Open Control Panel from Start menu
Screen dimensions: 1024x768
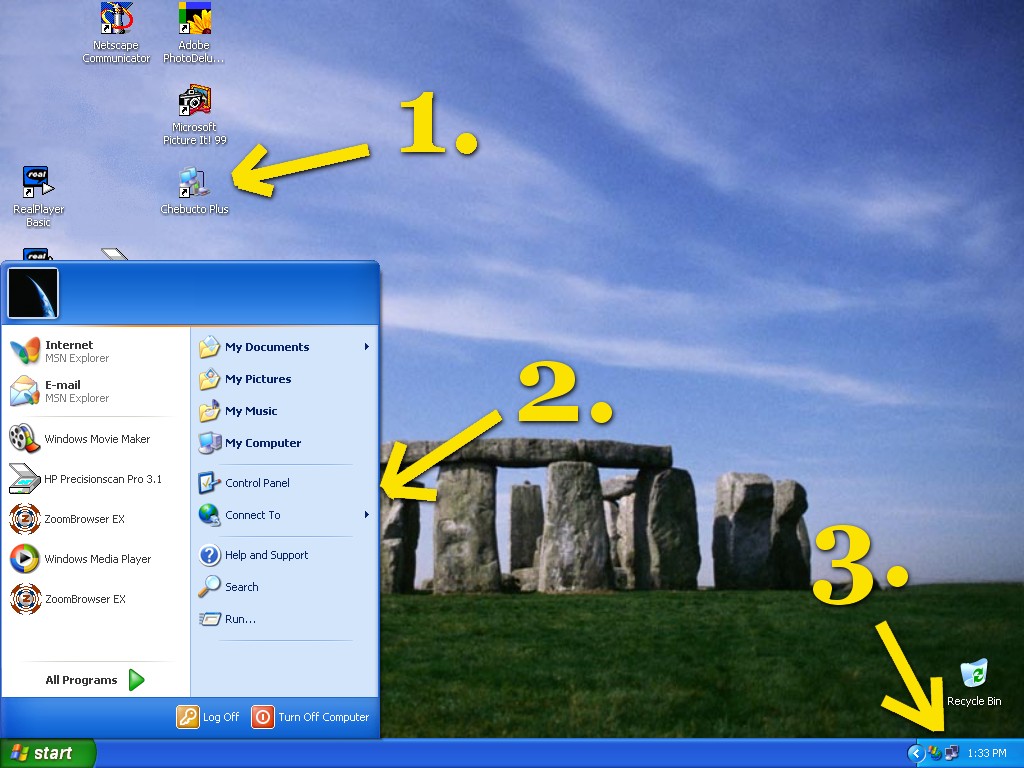tap(257, 483)
